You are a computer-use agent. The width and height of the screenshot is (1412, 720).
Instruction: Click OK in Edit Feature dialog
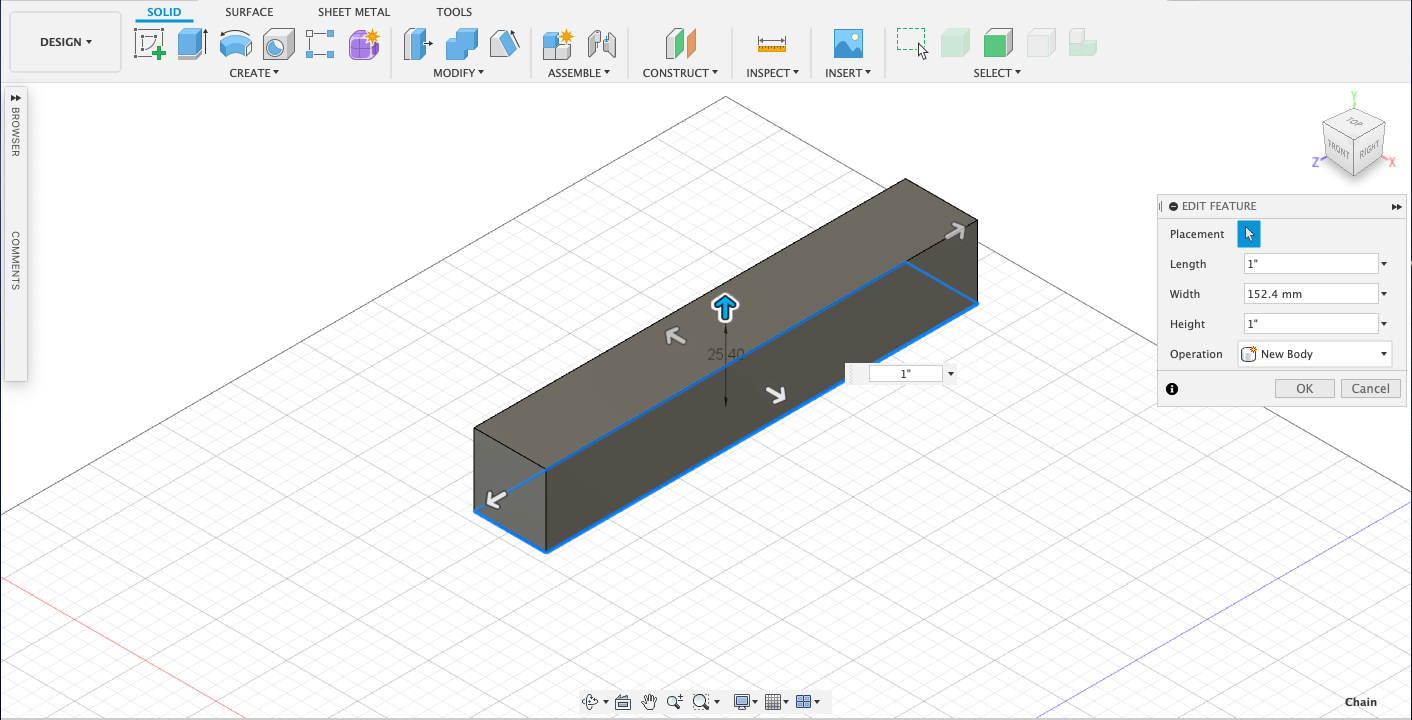click(x=1305, y=389)
